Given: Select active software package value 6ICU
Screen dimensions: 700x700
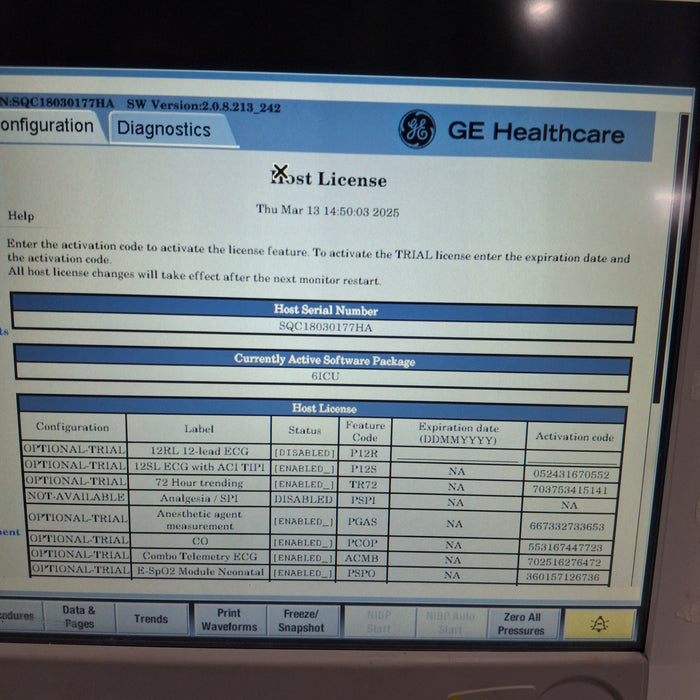Looking at the screenshot, I should tap(325, 376).
